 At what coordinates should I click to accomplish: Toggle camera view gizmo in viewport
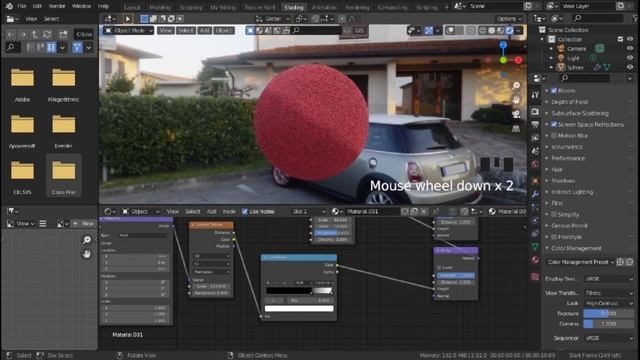coord(516,114)
